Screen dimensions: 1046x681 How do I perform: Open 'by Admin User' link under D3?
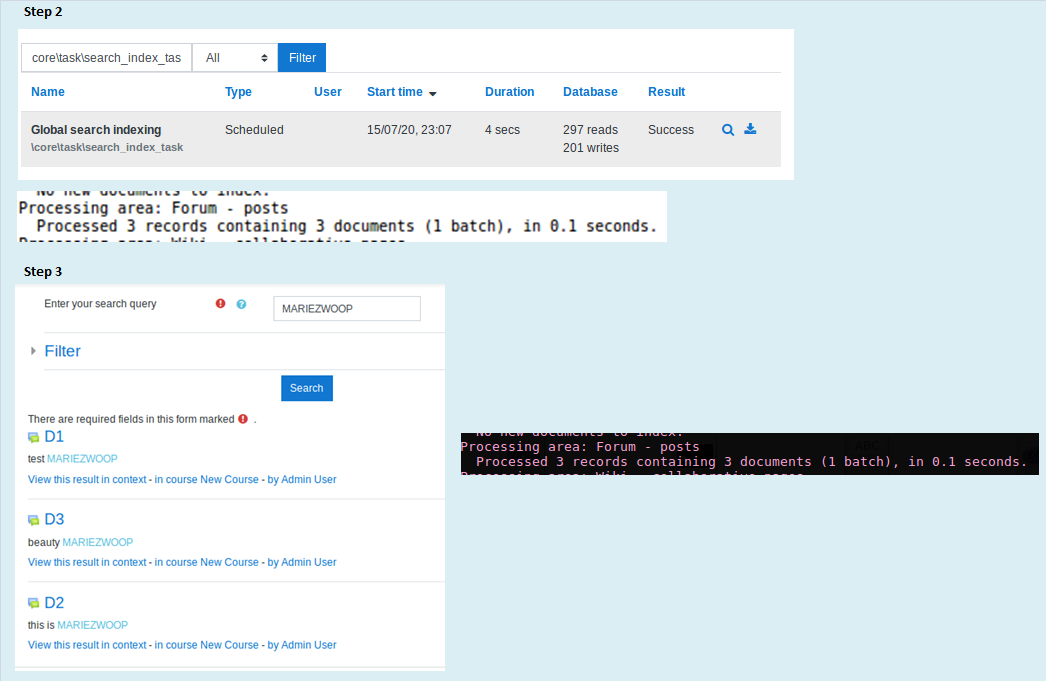[x=302, y=562]
